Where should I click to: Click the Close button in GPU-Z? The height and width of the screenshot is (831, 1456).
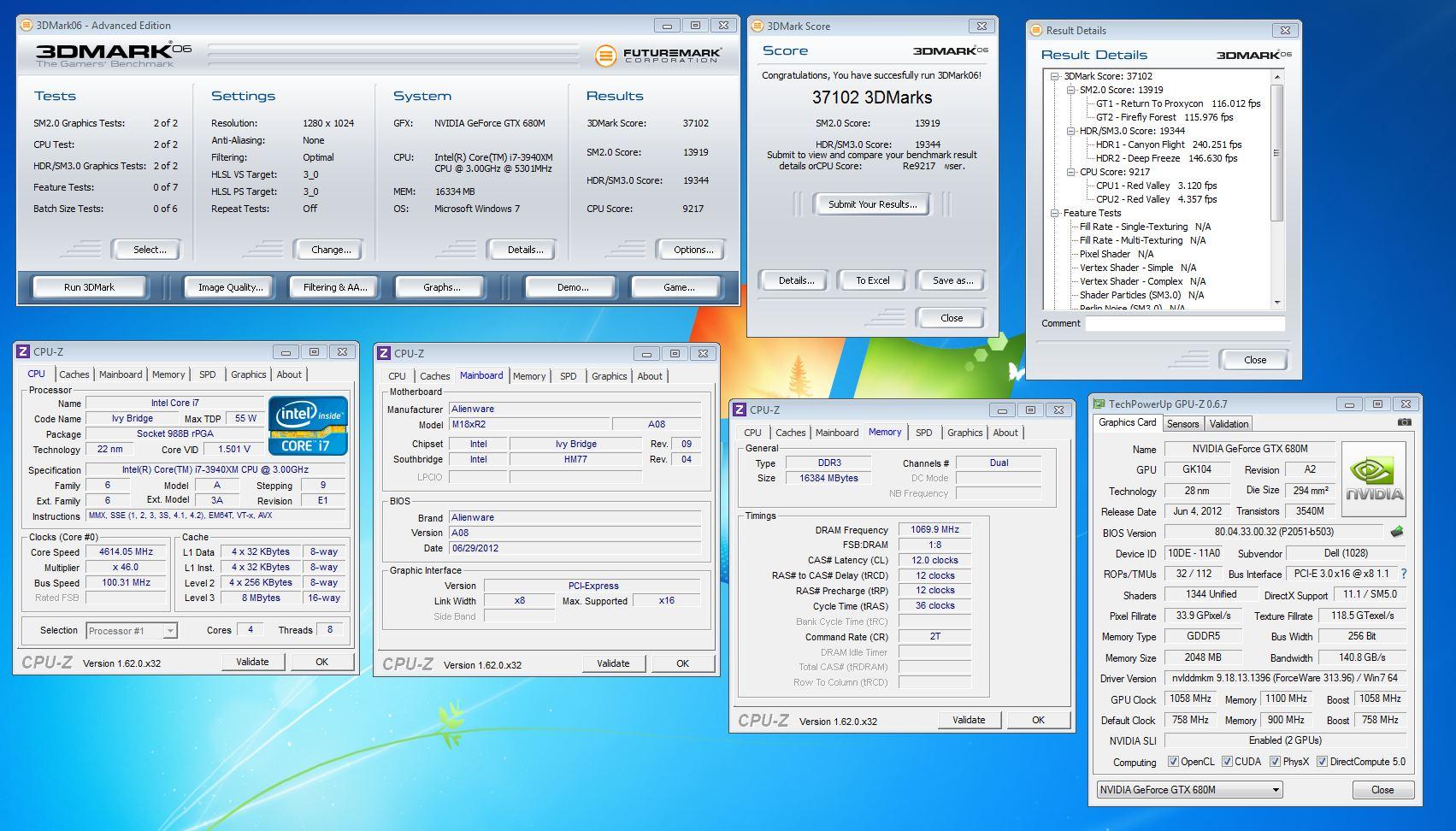pyautogui.click(x=1382, y=790)
